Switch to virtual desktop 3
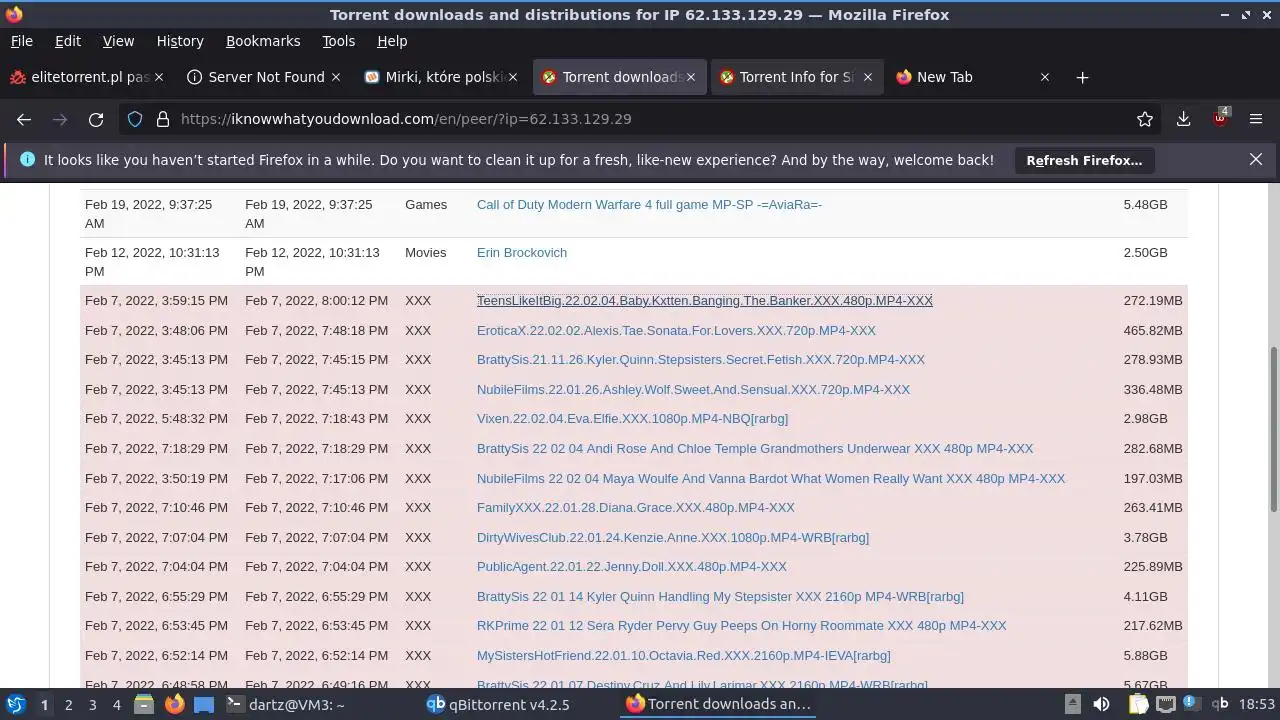The width and height of the screenshot is (1280, 720). point(92,704)
